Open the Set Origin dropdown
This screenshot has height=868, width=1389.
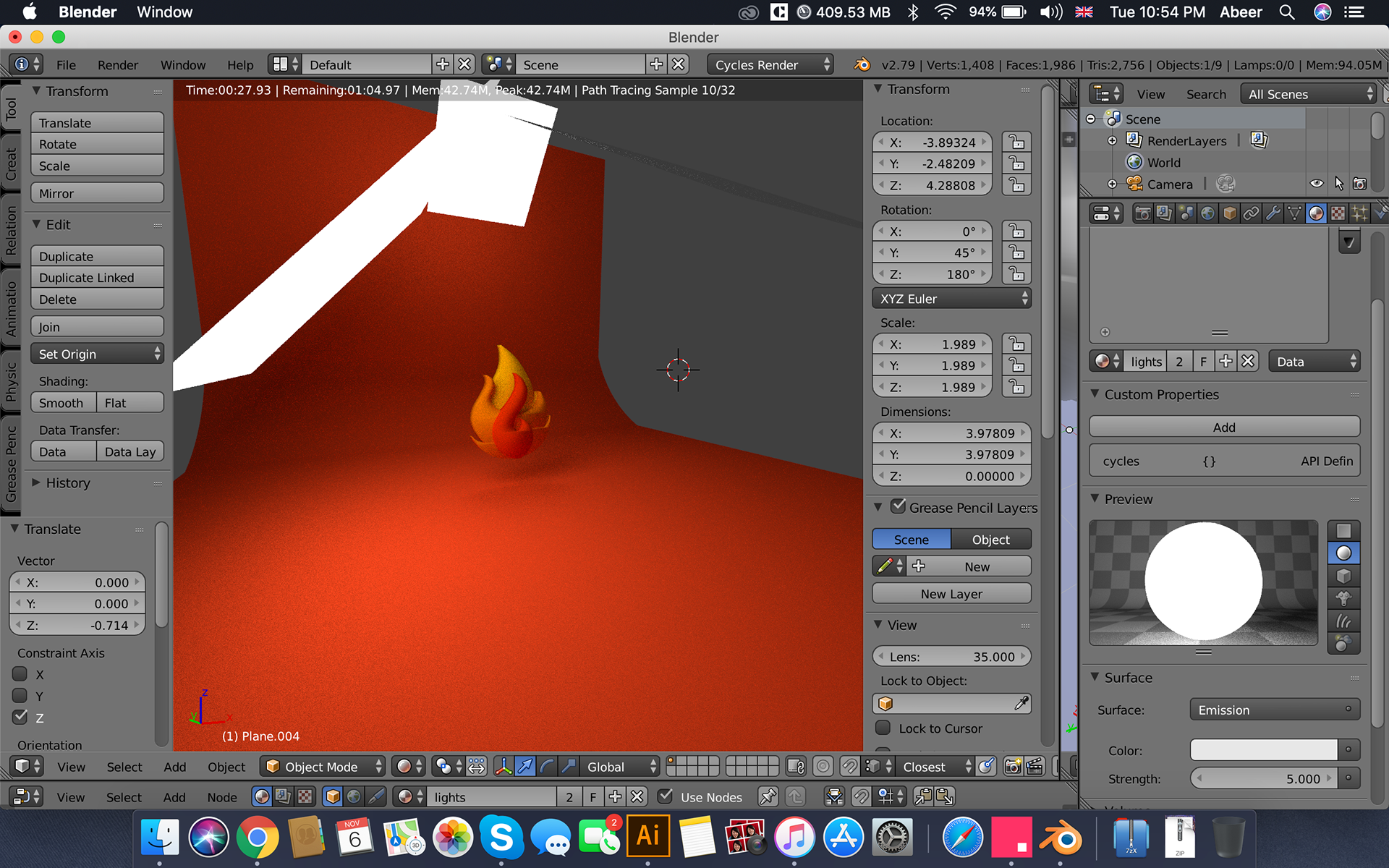(97, 354)
